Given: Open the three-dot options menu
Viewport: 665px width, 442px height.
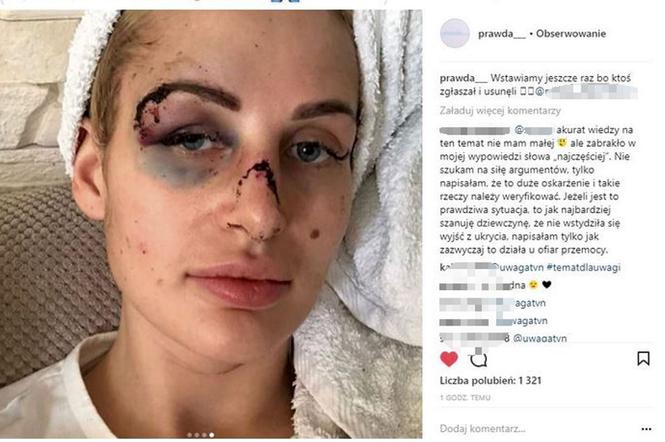Looking at the screenshot, I should pyautogui.click(x=646, y=429).
